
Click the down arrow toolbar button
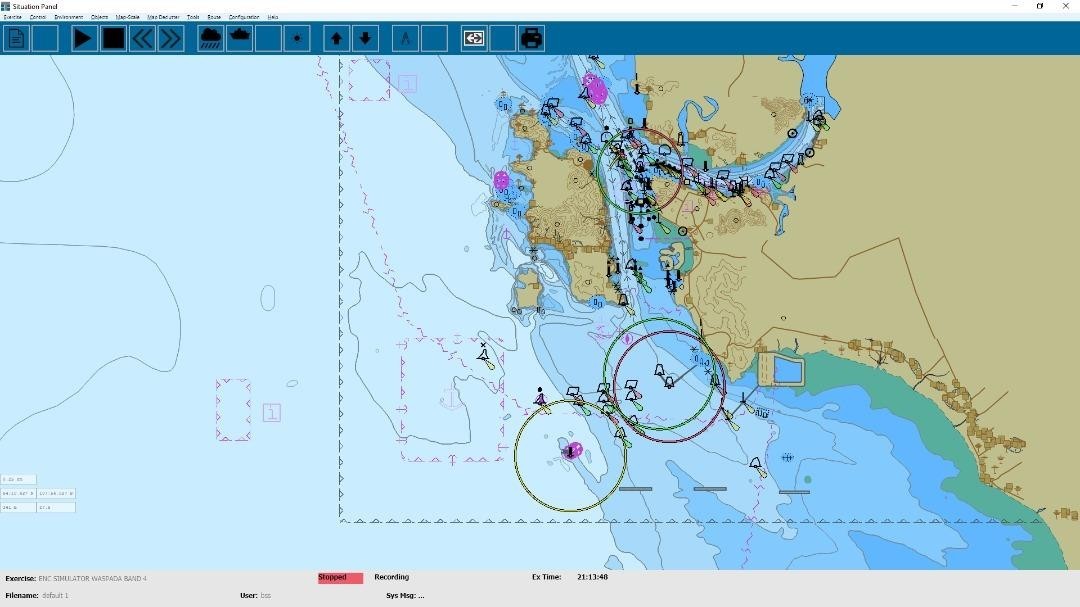tap(365, 39)
